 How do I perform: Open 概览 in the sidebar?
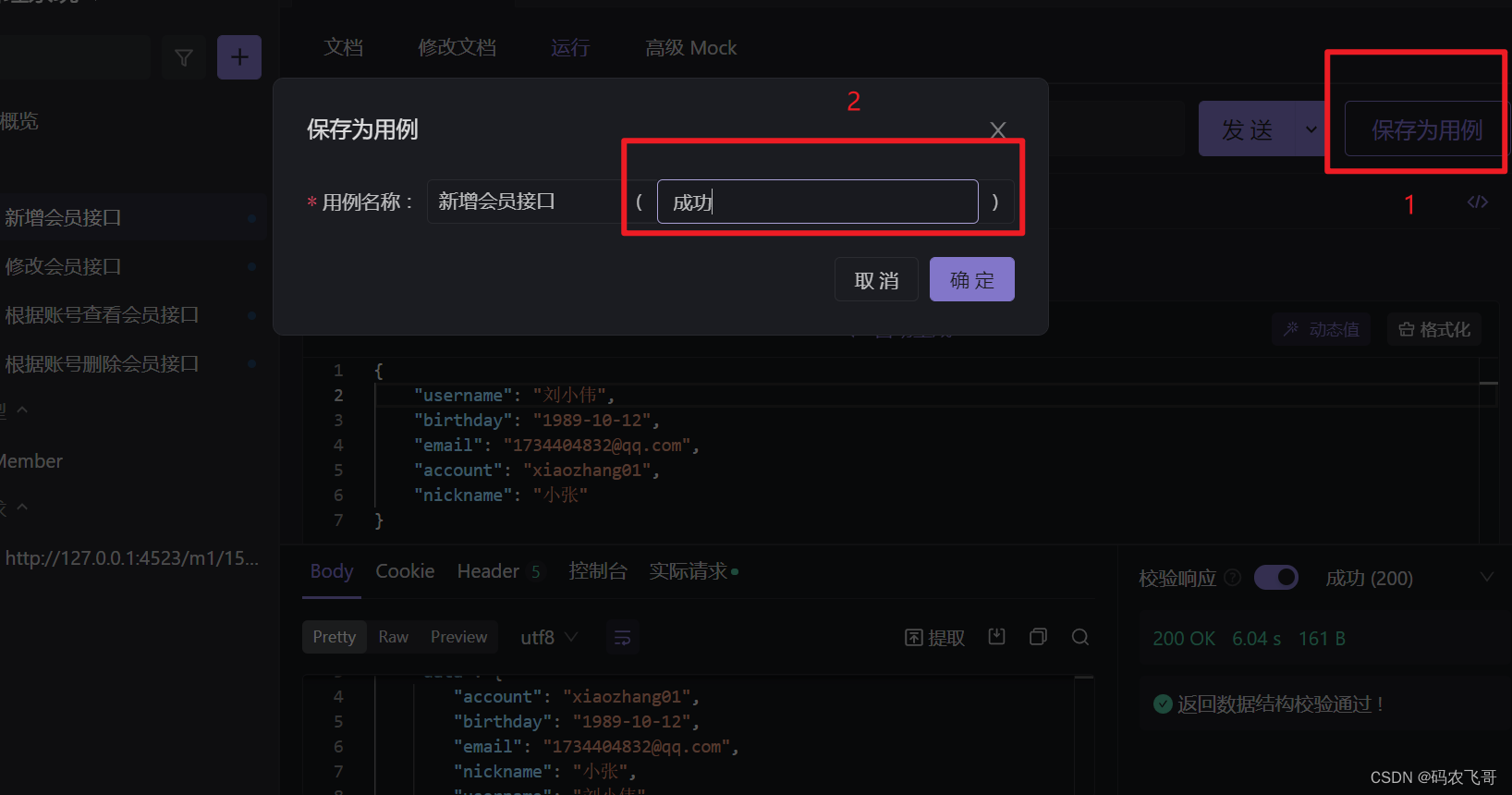(19, 121)
